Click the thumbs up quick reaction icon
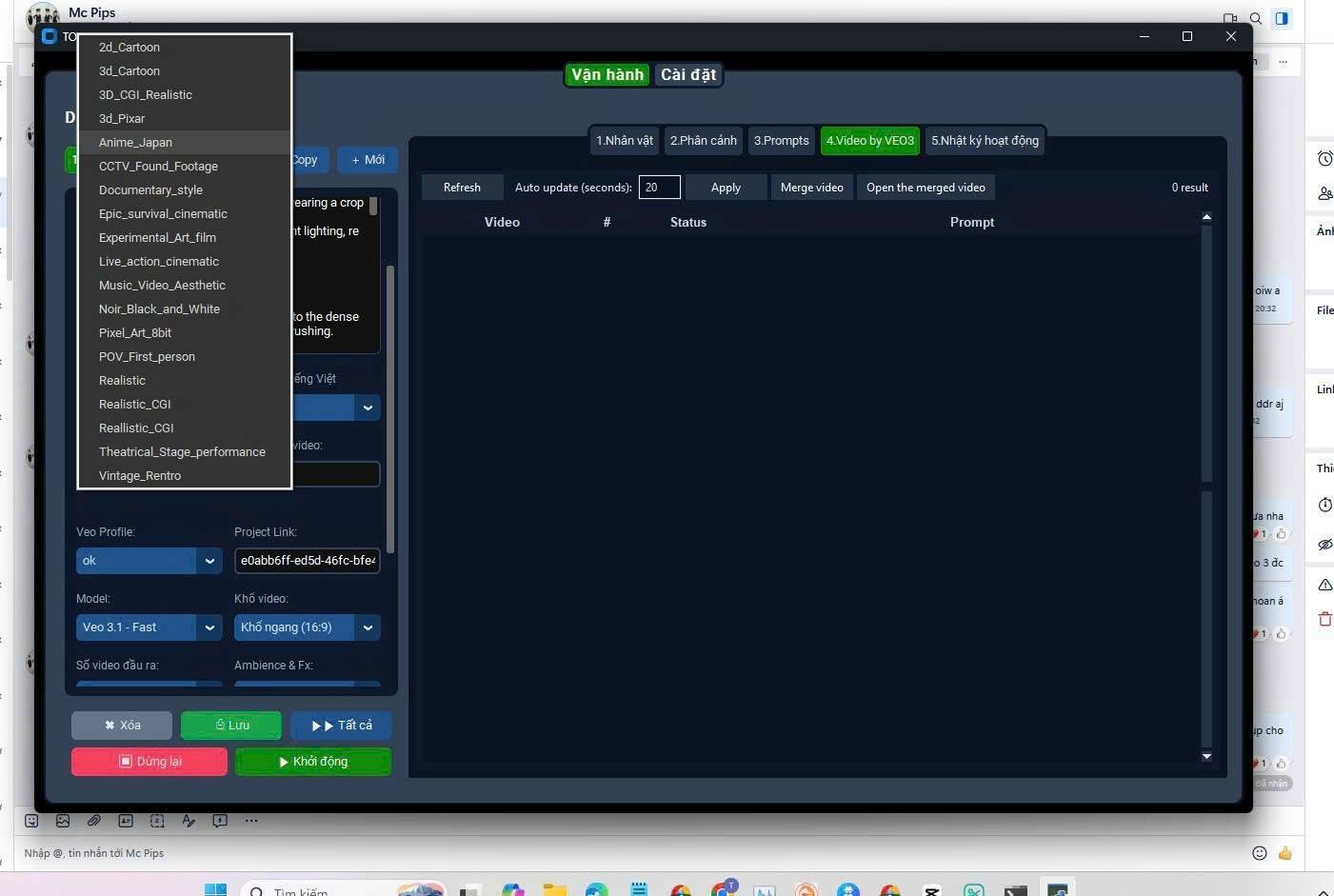1334x896 pixels. point(1285,853)
